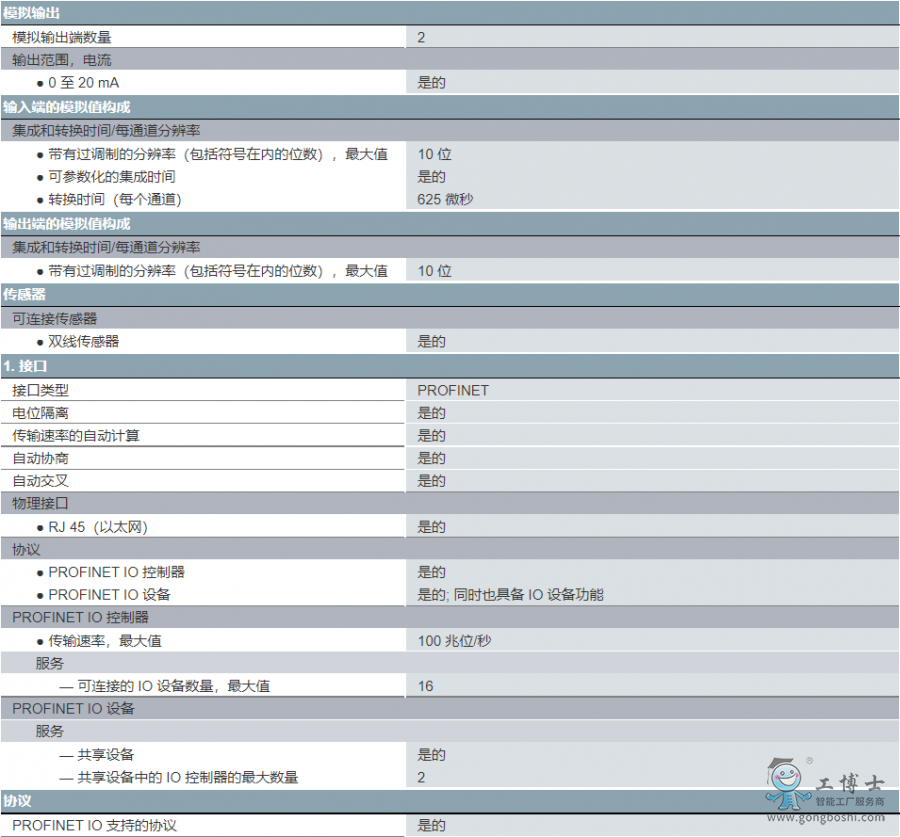Select the '接口类型' row label
900x837 pixels.
[40, 390]
